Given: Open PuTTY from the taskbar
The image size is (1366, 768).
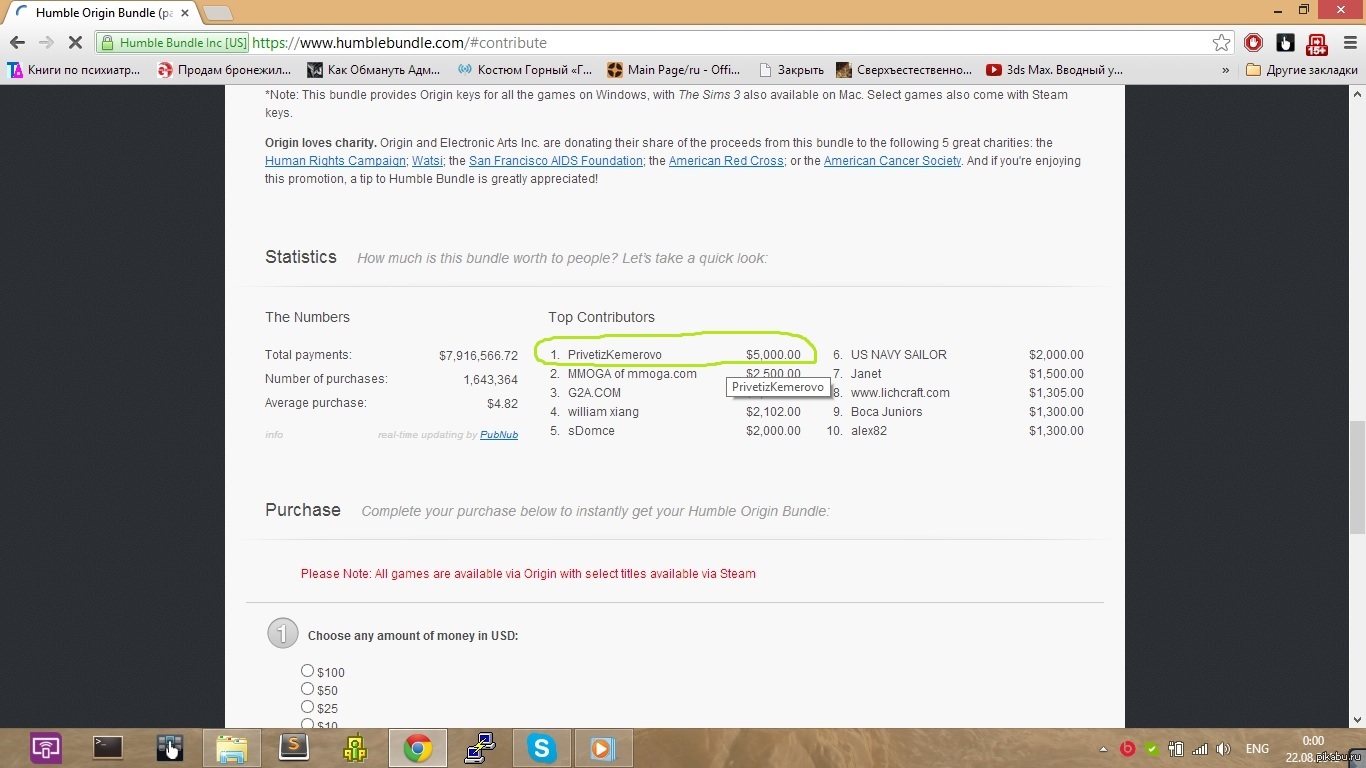Looking at the screenshot, I should tap(480, 748).
